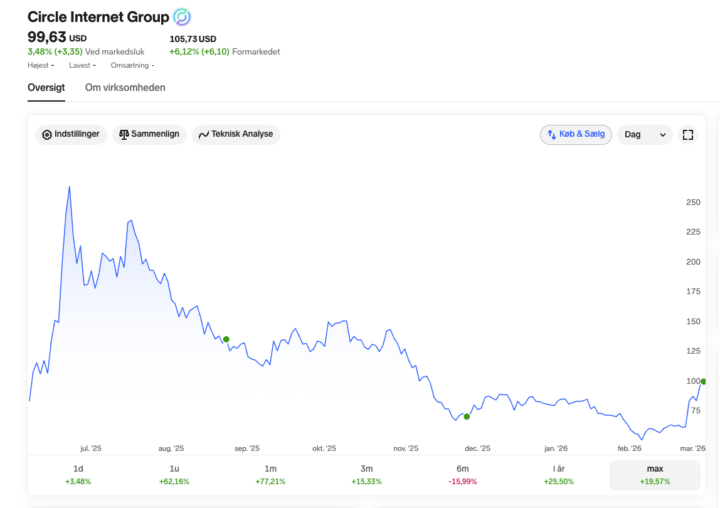Image resolution: width=720 pixels, height=508 pixels.
Task: Click the 105,73 USD pre-market price
Action: tap(193, 39)
